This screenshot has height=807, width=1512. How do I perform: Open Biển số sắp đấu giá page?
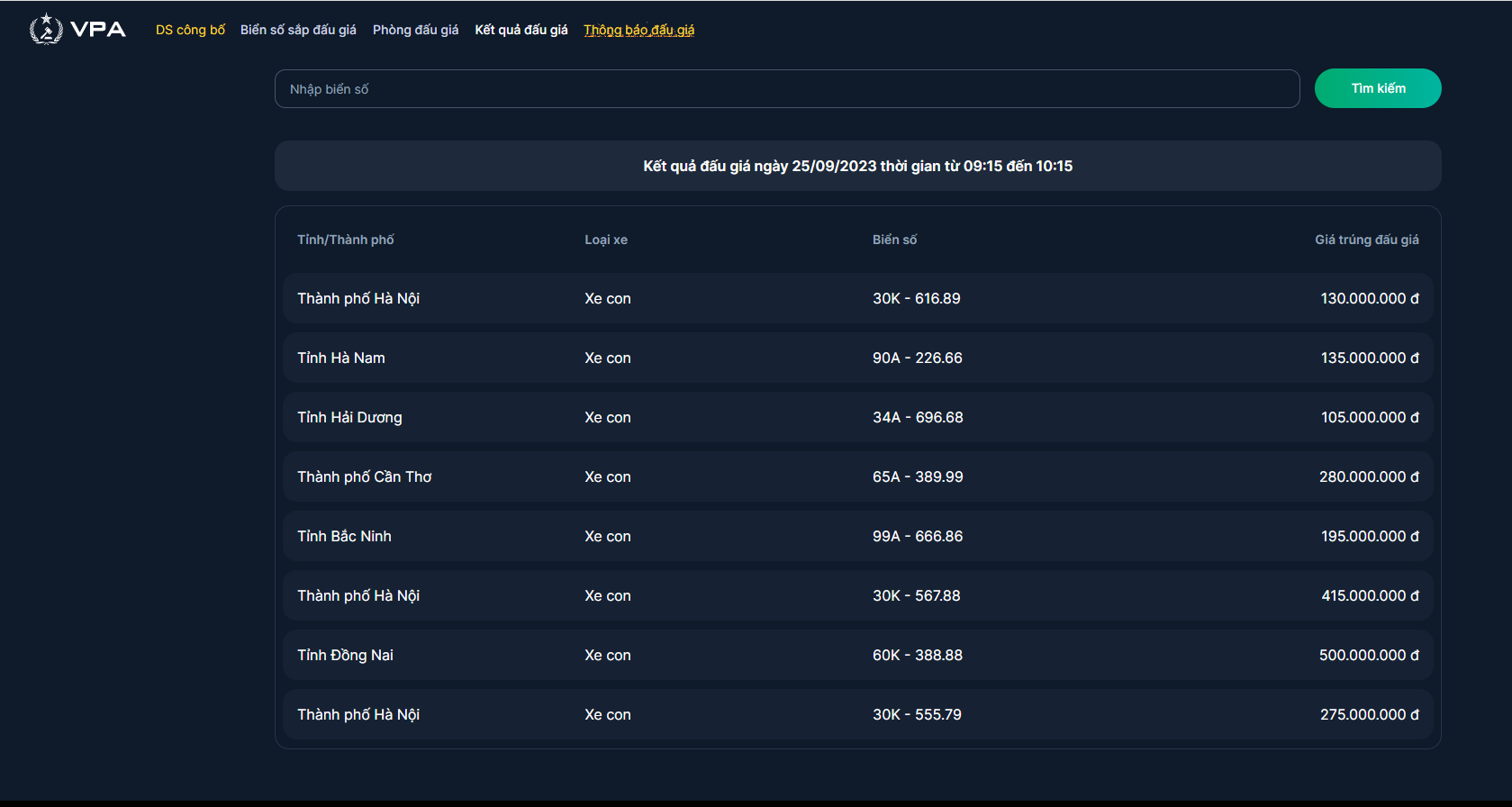click(x=298, y=30)
